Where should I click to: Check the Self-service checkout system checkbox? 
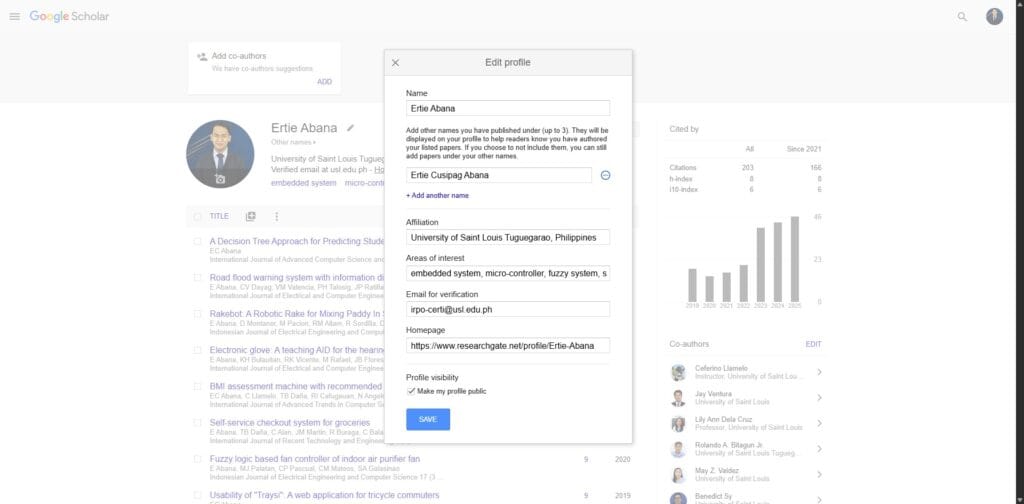click(197, 422)
